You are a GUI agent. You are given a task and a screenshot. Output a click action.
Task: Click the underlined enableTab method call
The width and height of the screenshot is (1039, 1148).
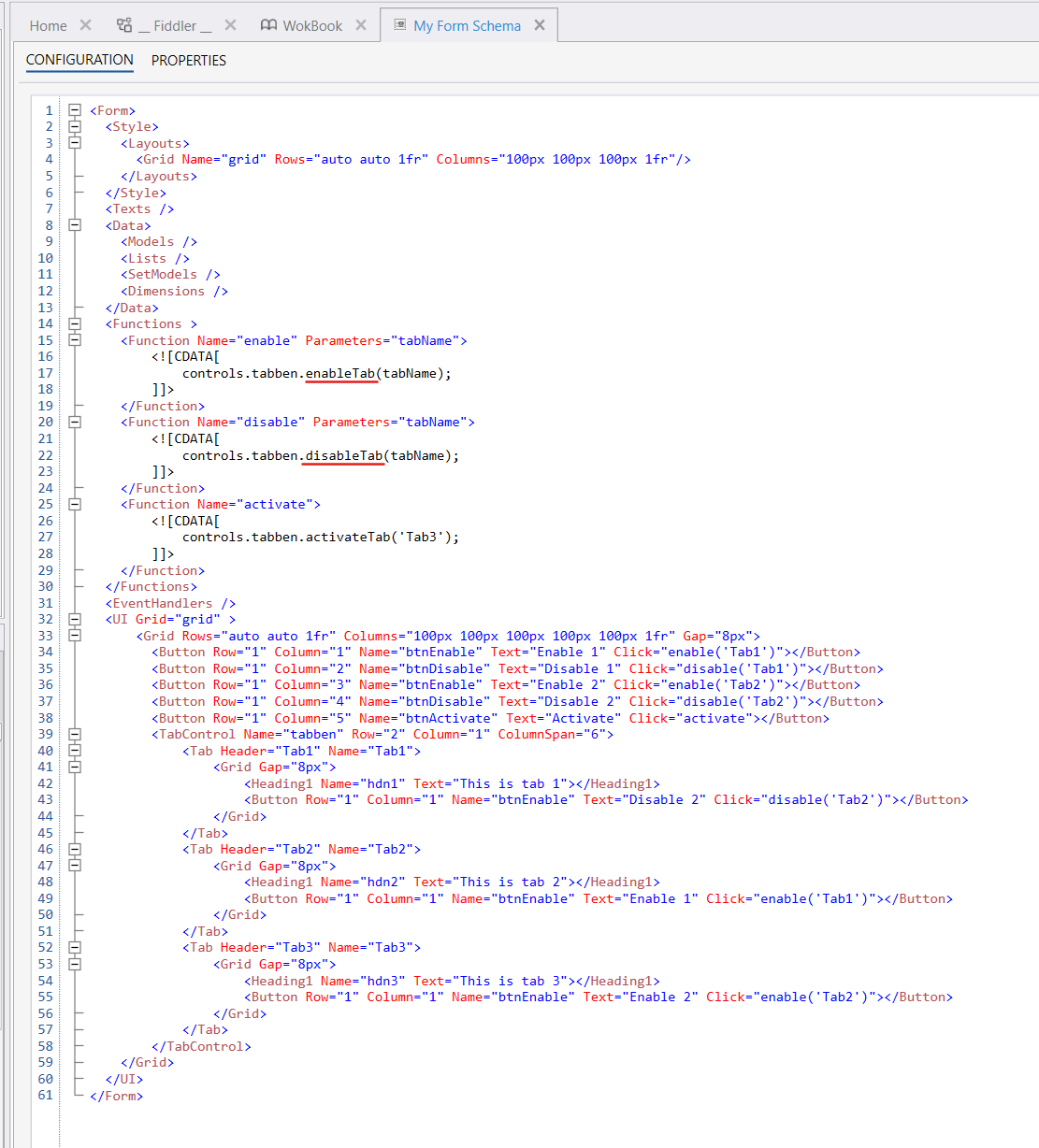(340, 374)
